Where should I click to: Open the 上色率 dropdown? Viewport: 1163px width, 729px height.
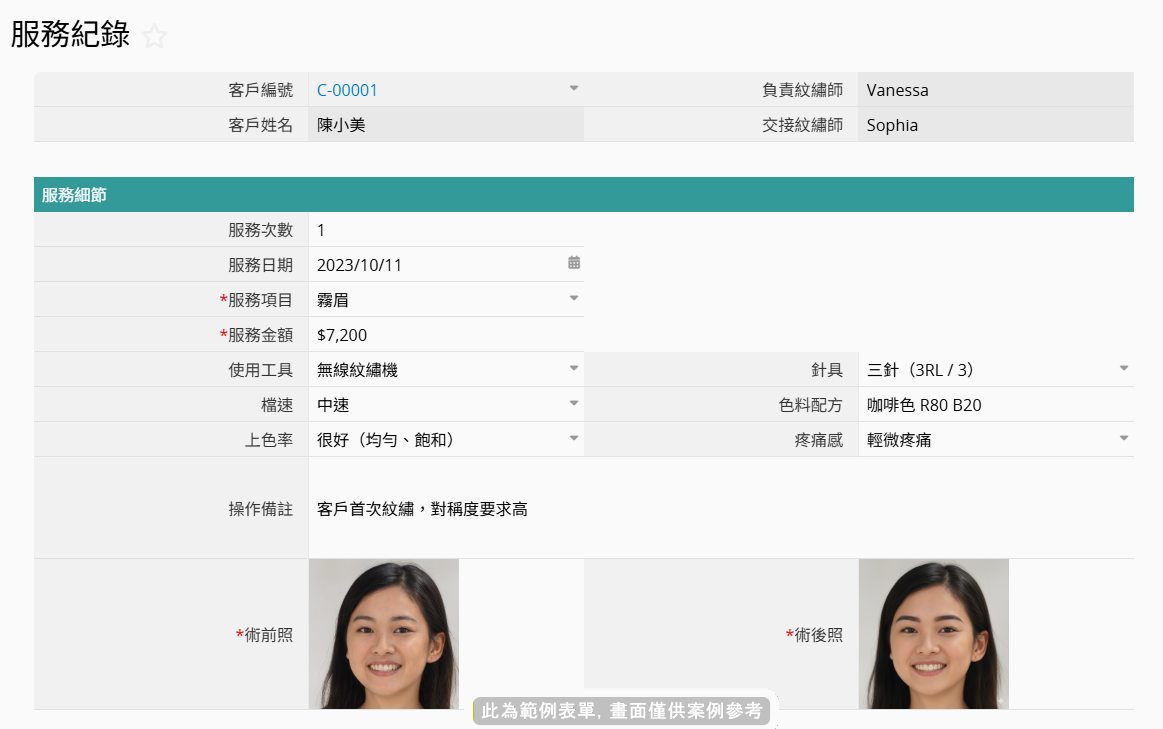tap(574, 438)
